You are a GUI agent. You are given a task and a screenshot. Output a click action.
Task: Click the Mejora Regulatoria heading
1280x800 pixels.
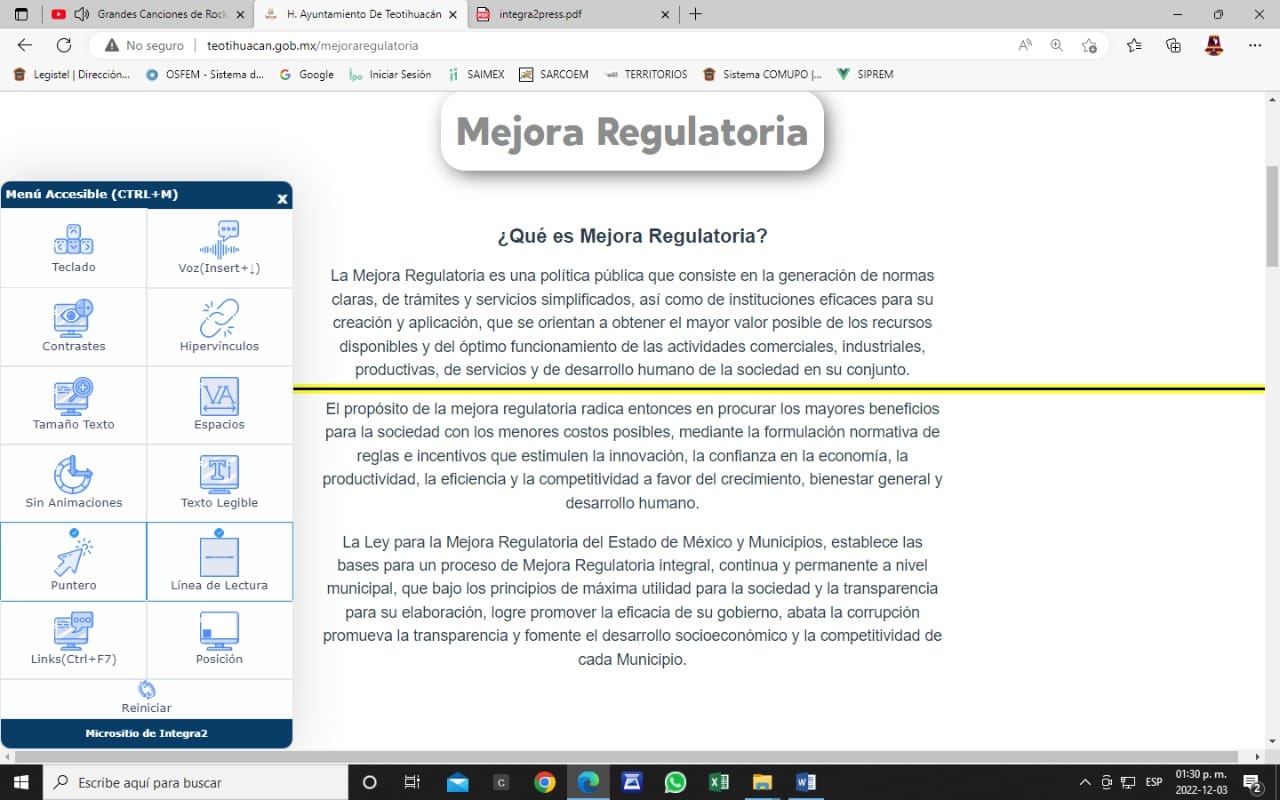click(x=632, y=131)
